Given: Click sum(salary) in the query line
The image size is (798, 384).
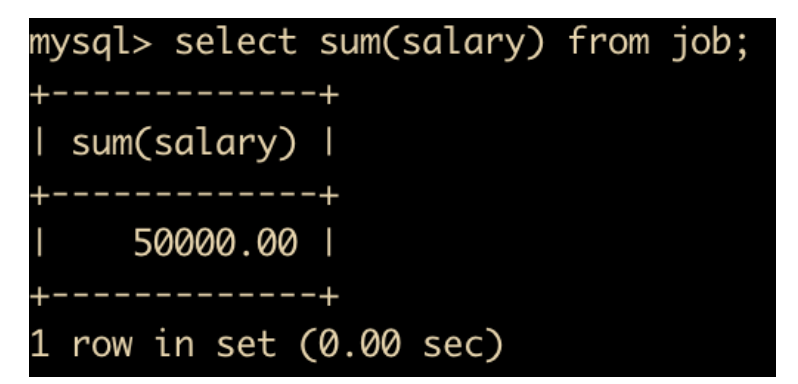Looking at the screenshot, I should coord(432,44).
